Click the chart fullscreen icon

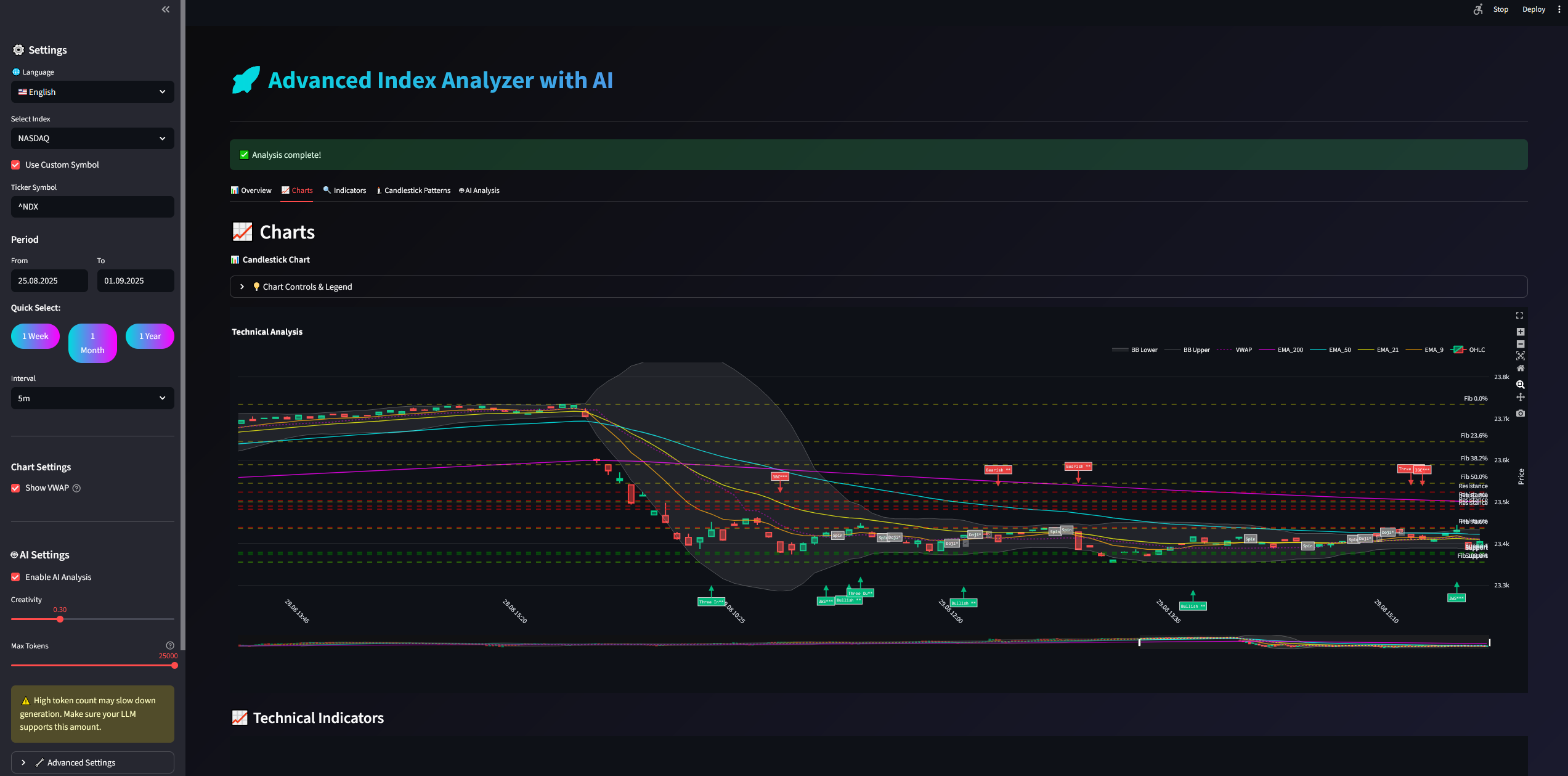point(1519,316)
